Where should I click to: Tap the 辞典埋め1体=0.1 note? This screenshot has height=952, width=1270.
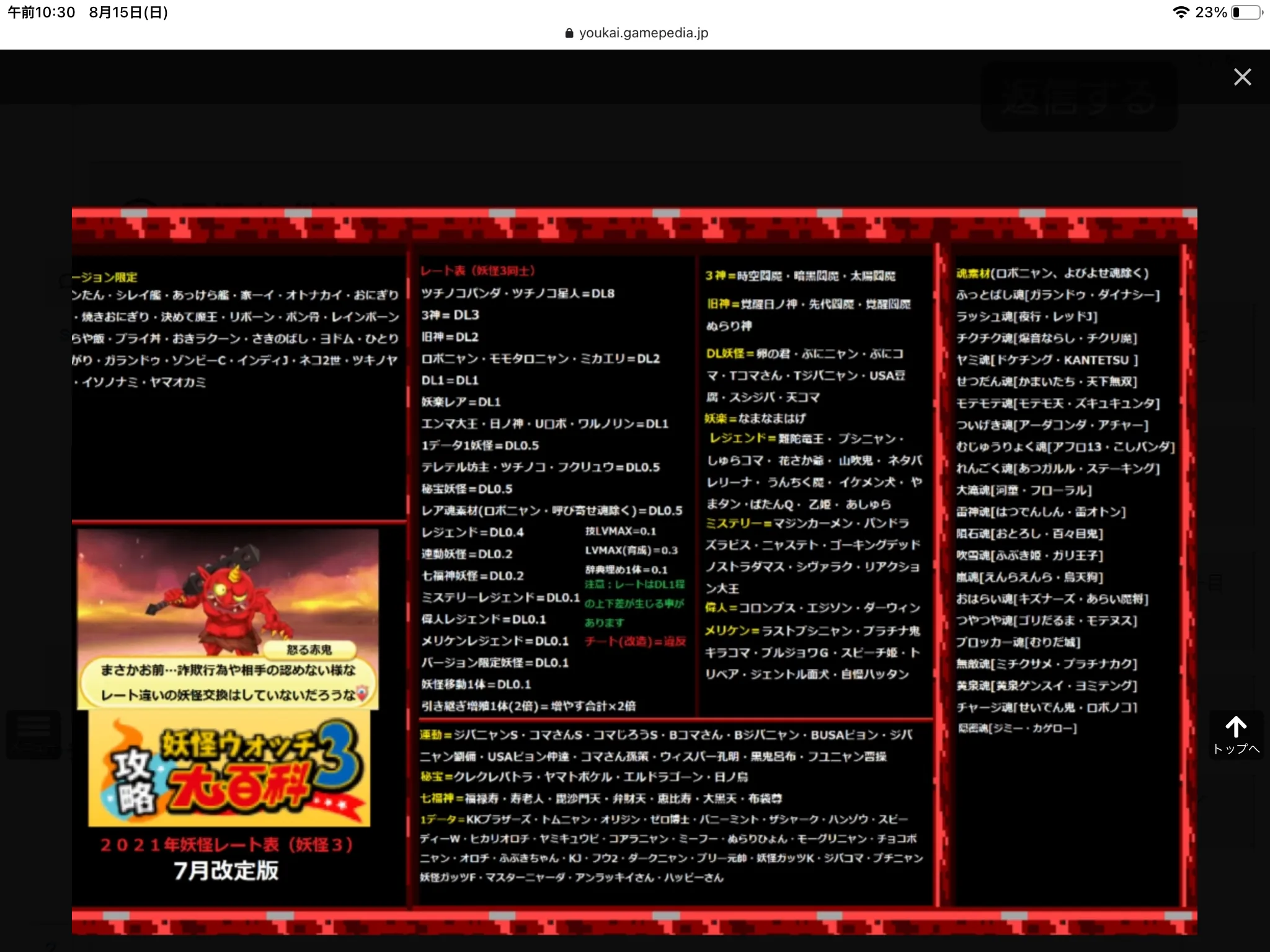626,570
